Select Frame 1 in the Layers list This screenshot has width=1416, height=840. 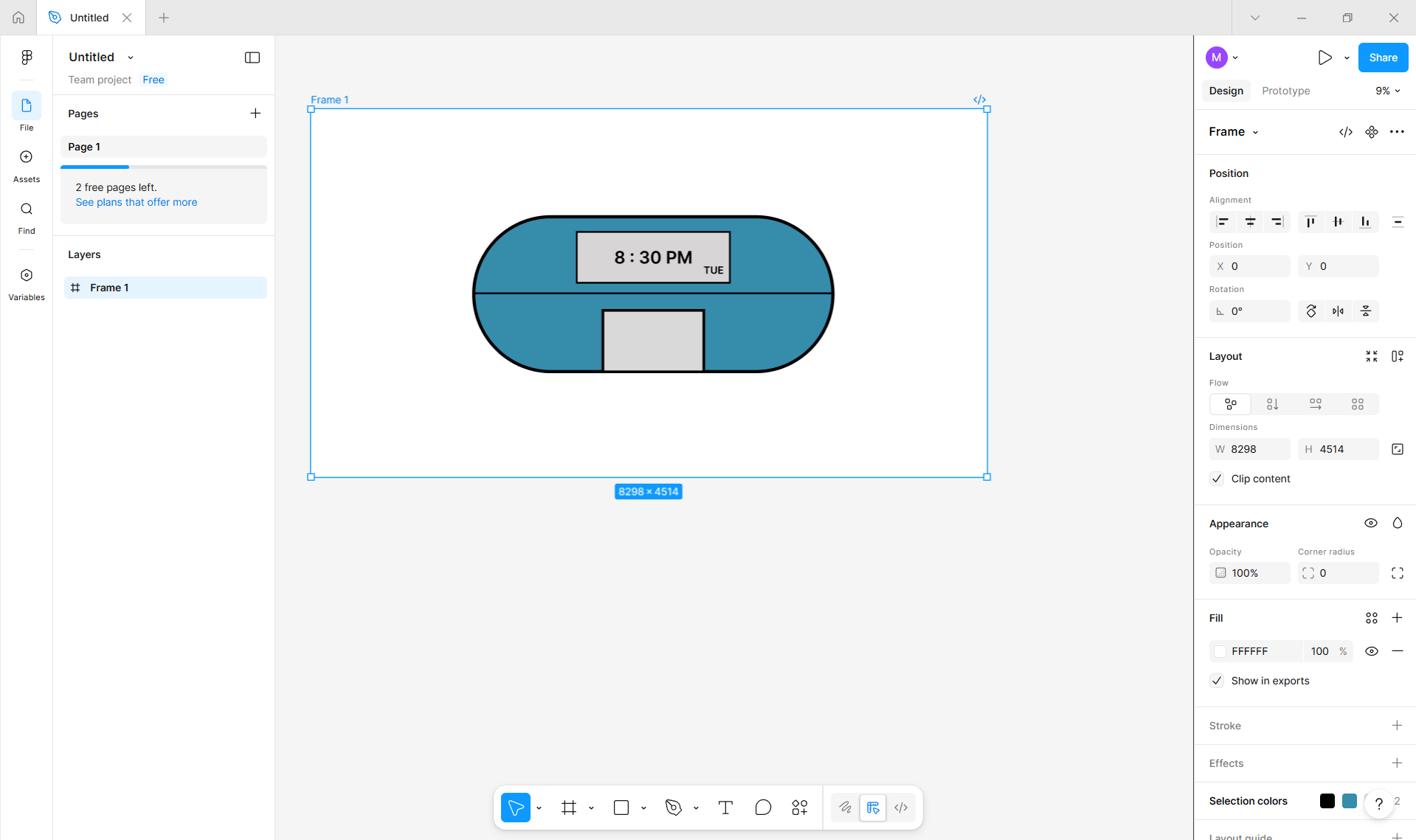click(108, 288)
